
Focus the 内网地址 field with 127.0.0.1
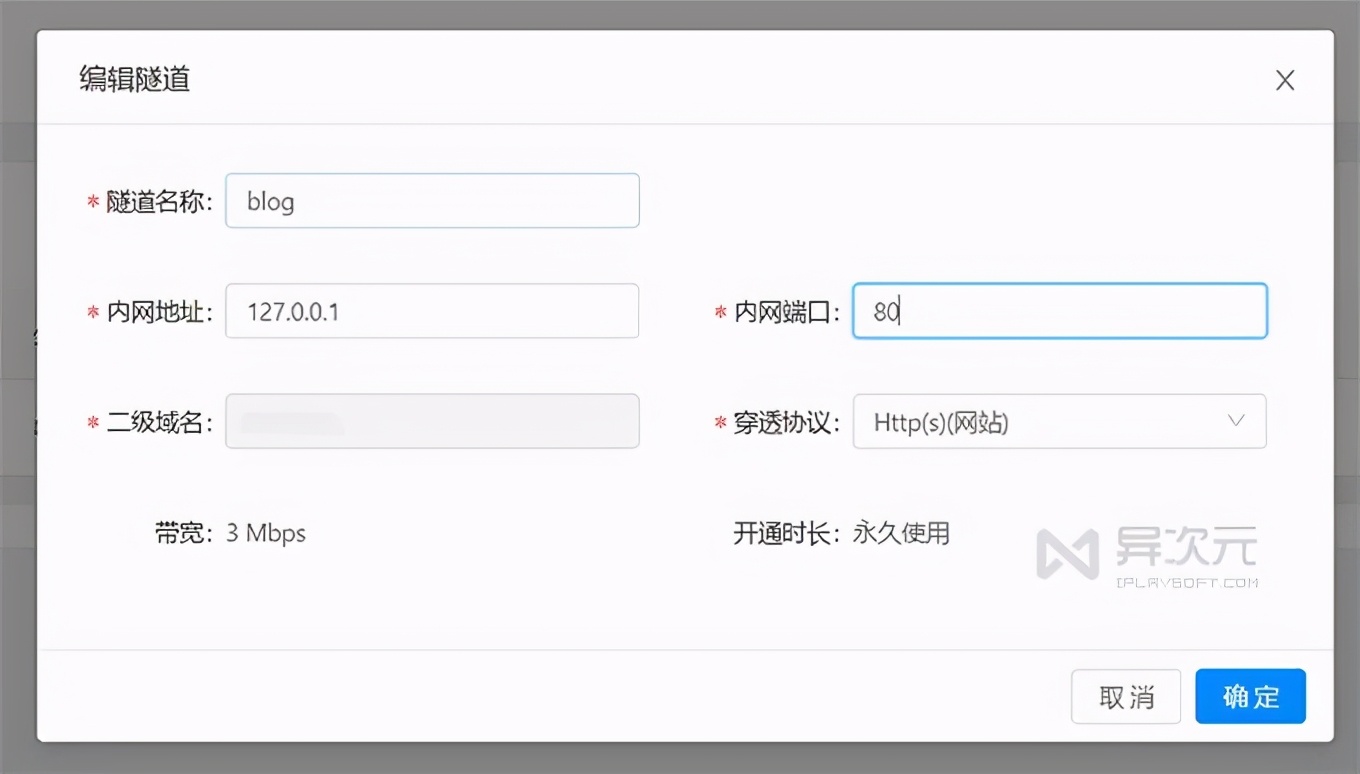tap(432, 311)
